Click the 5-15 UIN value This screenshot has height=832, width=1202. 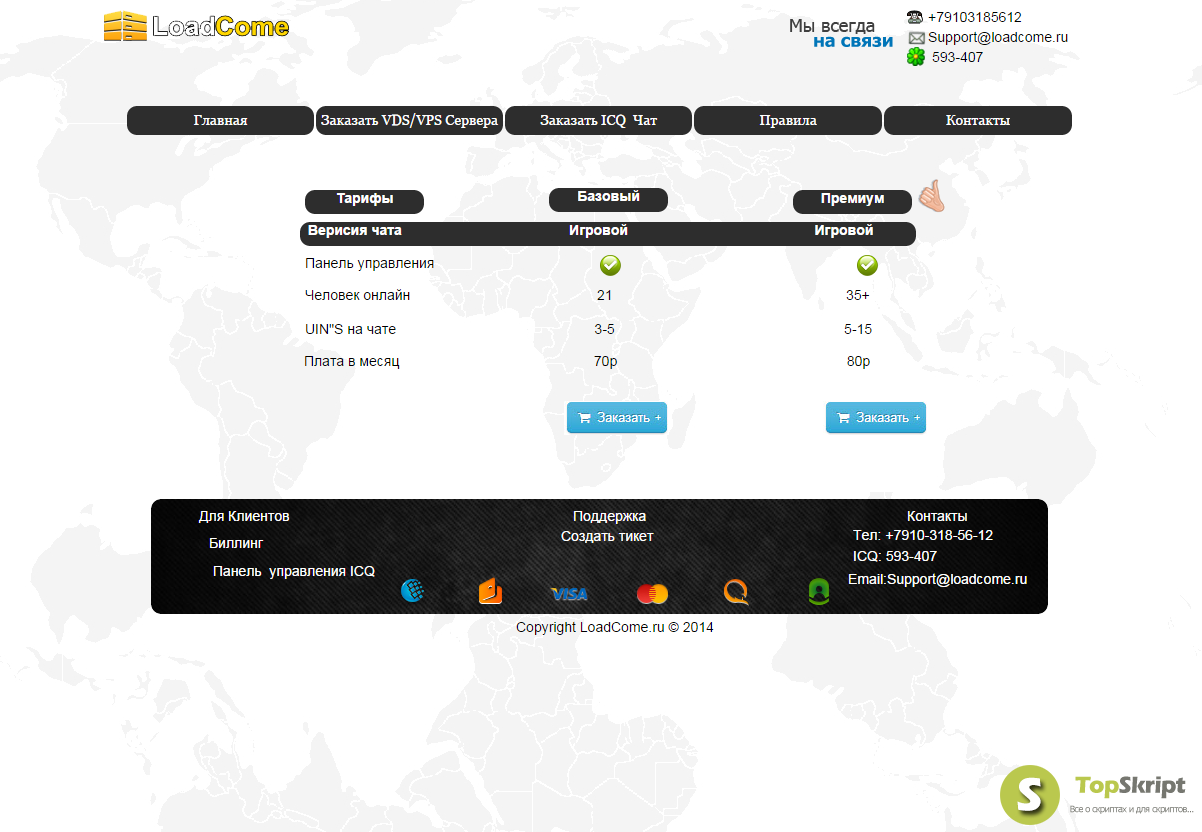858,329
